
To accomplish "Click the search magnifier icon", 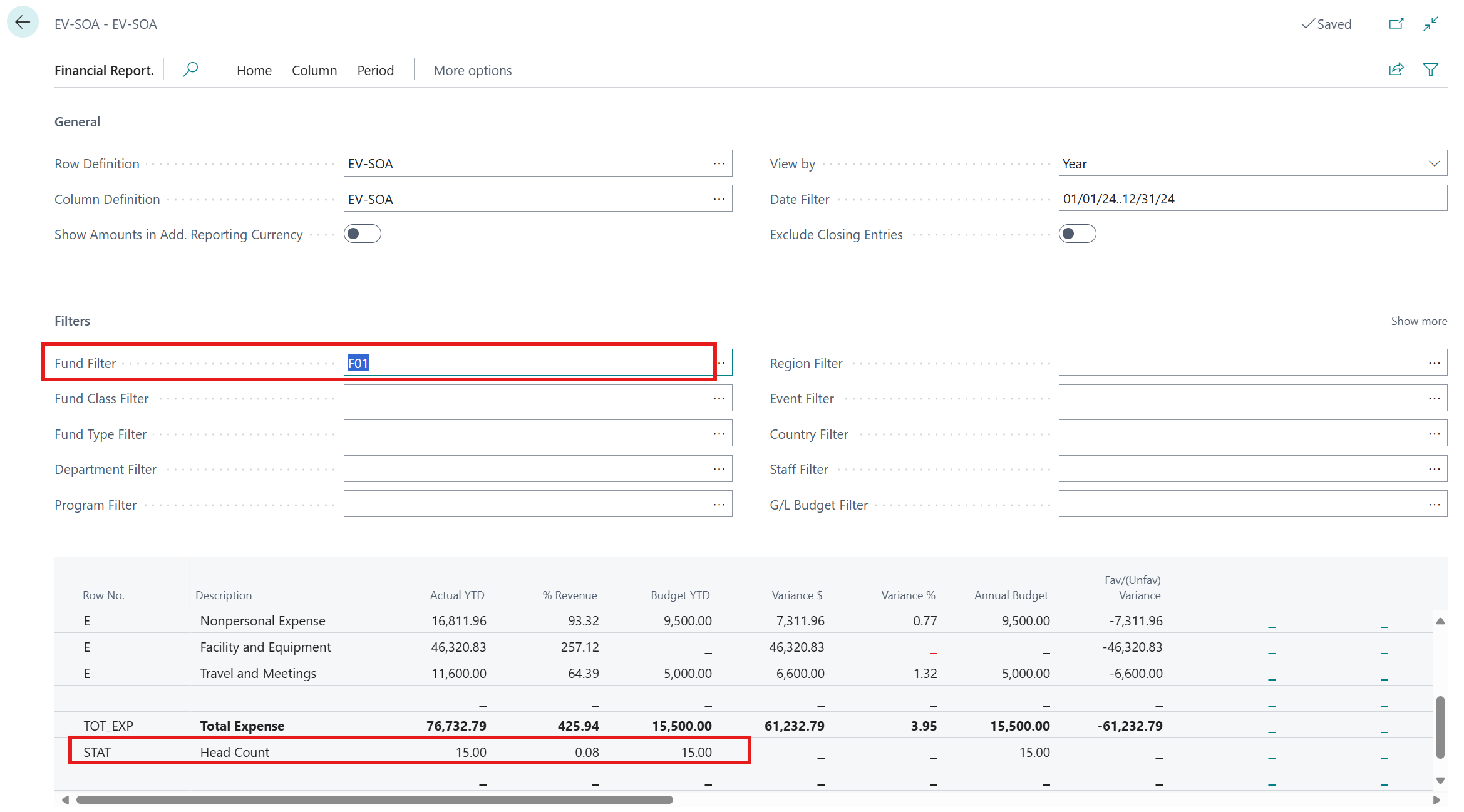I will (x=190, y=69).
